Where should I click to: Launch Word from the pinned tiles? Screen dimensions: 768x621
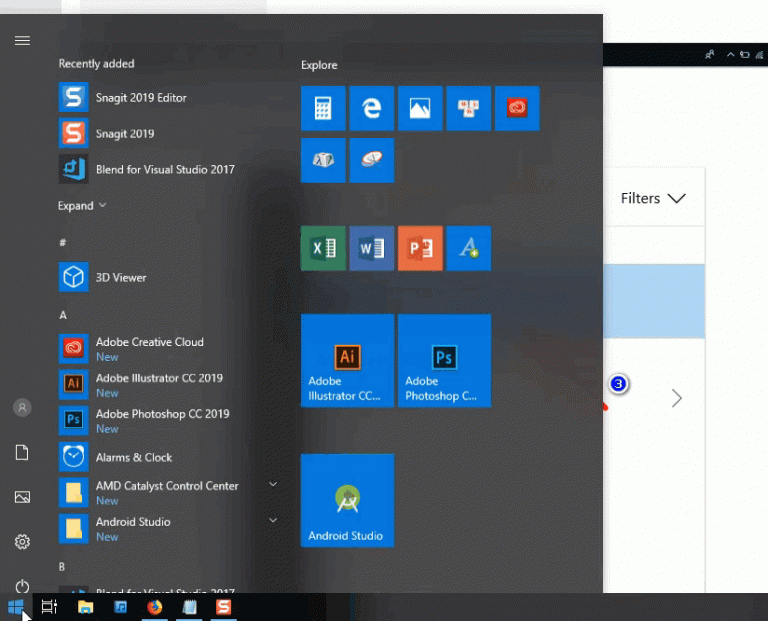click(x=371, y=248)
